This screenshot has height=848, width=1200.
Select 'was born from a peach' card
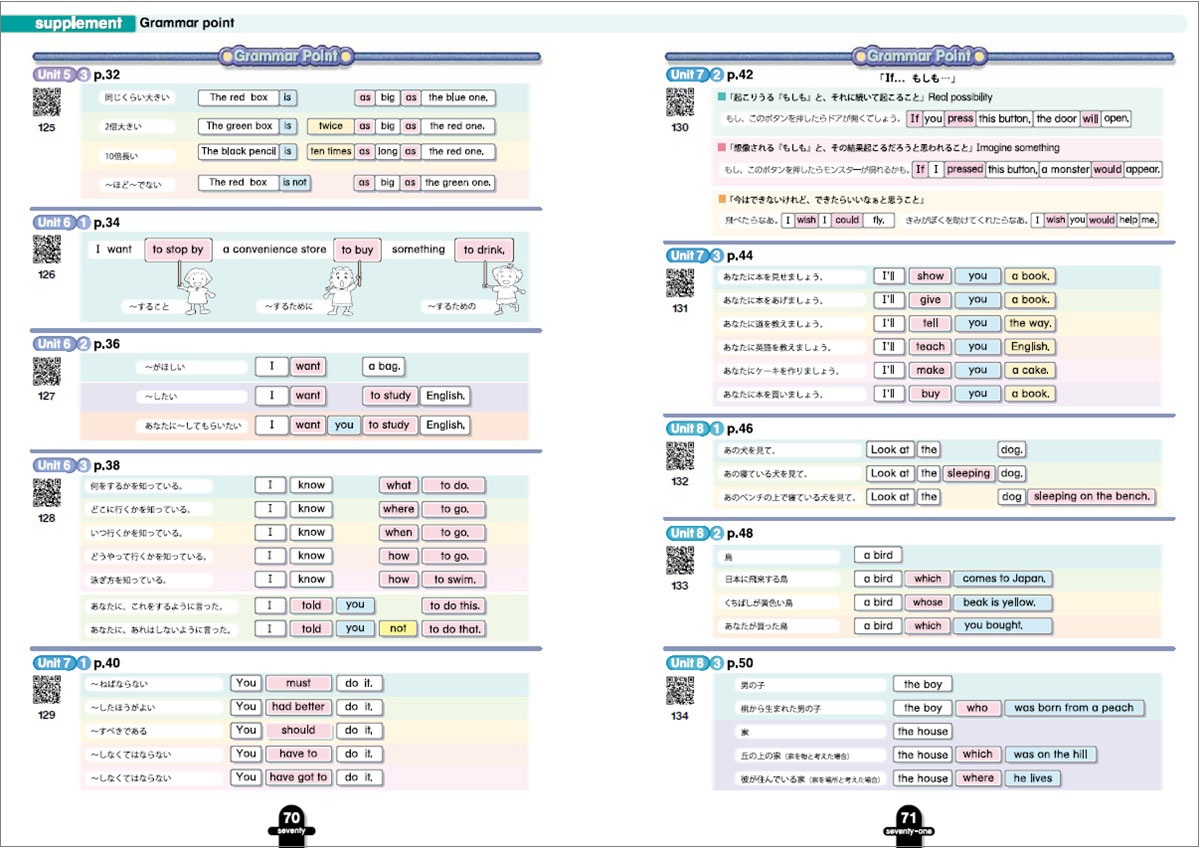[x=1073, y=708]
